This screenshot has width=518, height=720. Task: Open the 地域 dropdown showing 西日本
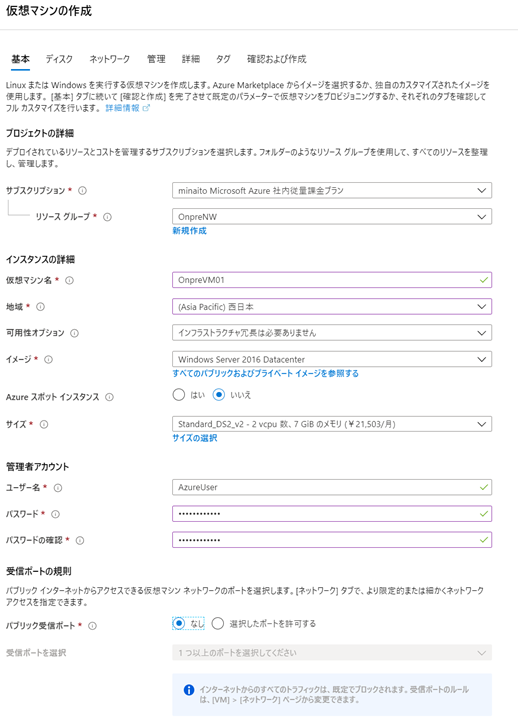point(332,307)
